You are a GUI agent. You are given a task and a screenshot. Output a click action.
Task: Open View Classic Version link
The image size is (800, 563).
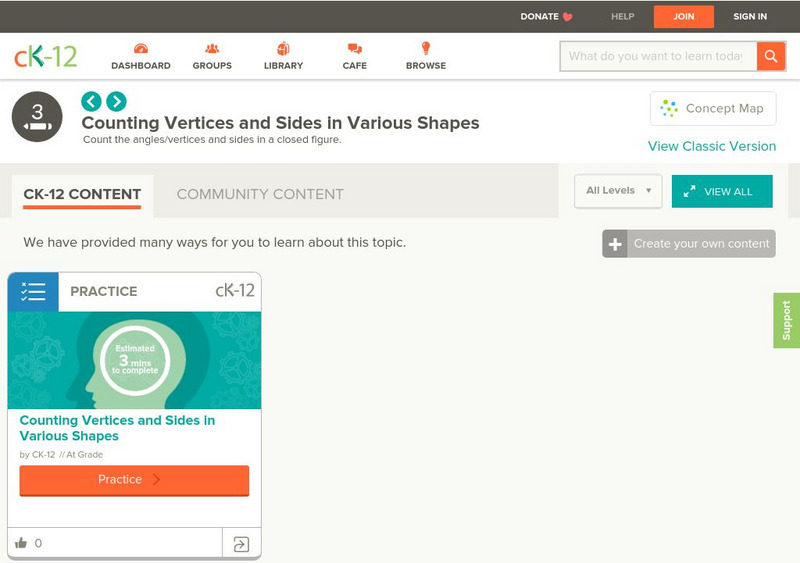coord(712,146)
